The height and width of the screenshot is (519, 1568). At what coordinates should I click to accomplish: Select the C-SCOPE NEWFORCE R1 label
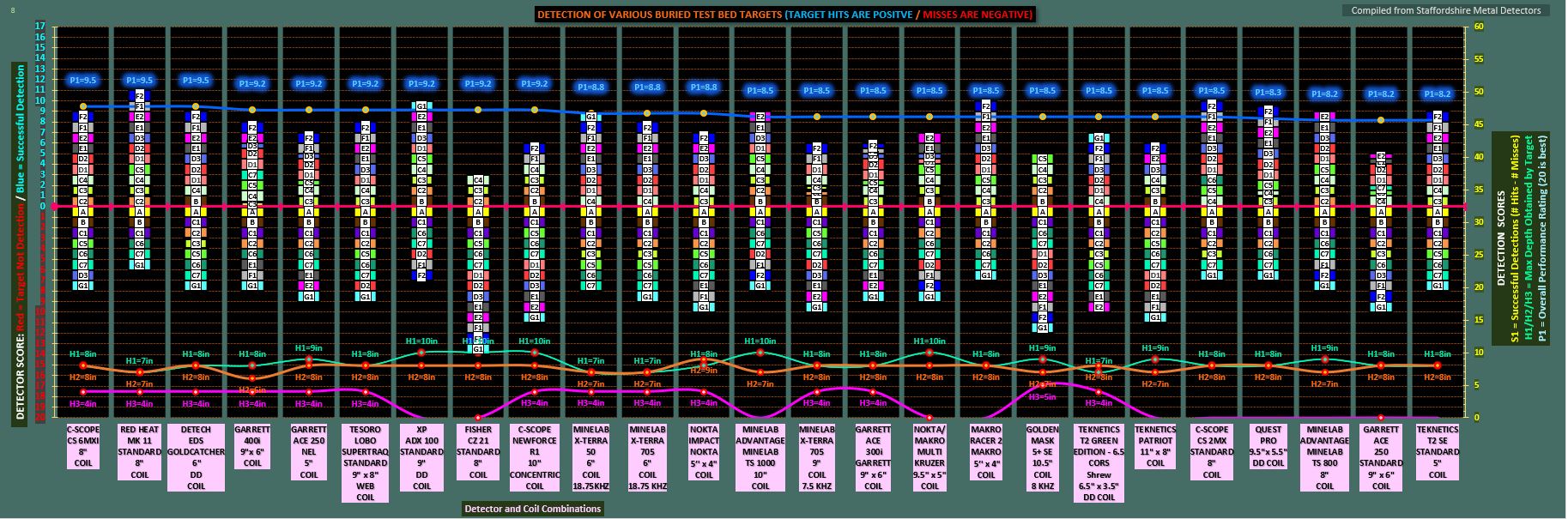[535, 457]
